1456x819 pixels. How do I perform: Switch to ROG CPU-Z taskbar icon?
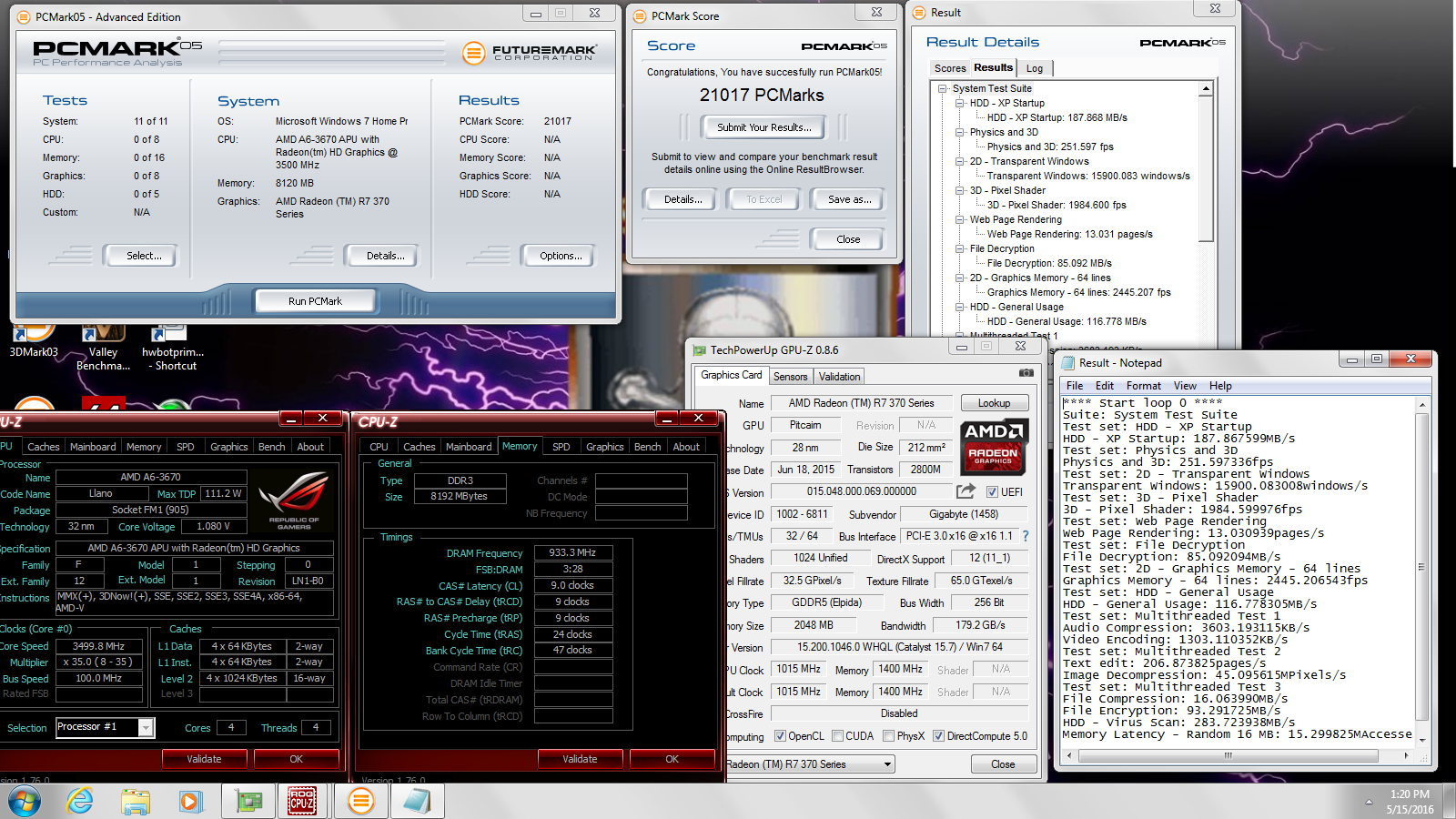pos(302,802)
